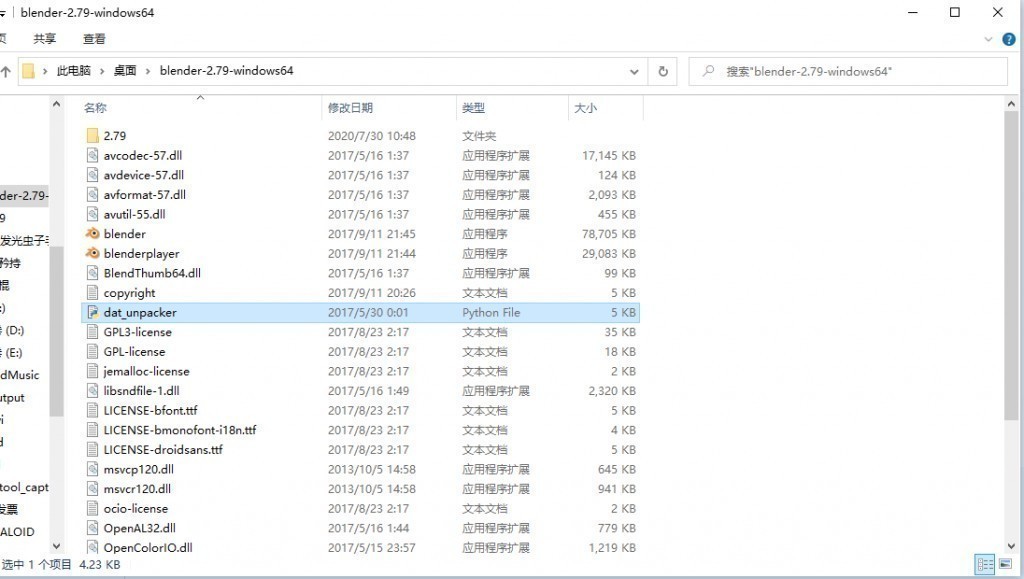Screen dimensions: 1024x579
Task: Sort by 类型 column header
Action: point(473,108)
